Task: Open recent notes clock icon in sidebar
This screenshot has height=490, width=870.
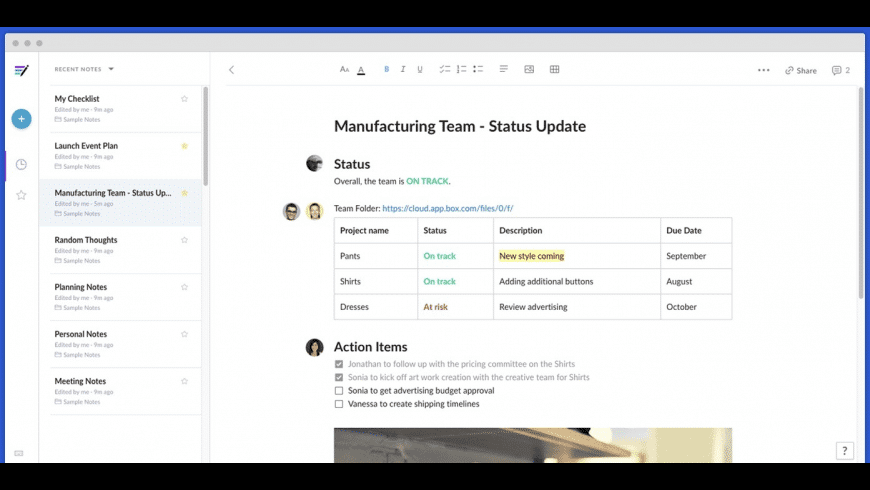Action: coord(21,164)
